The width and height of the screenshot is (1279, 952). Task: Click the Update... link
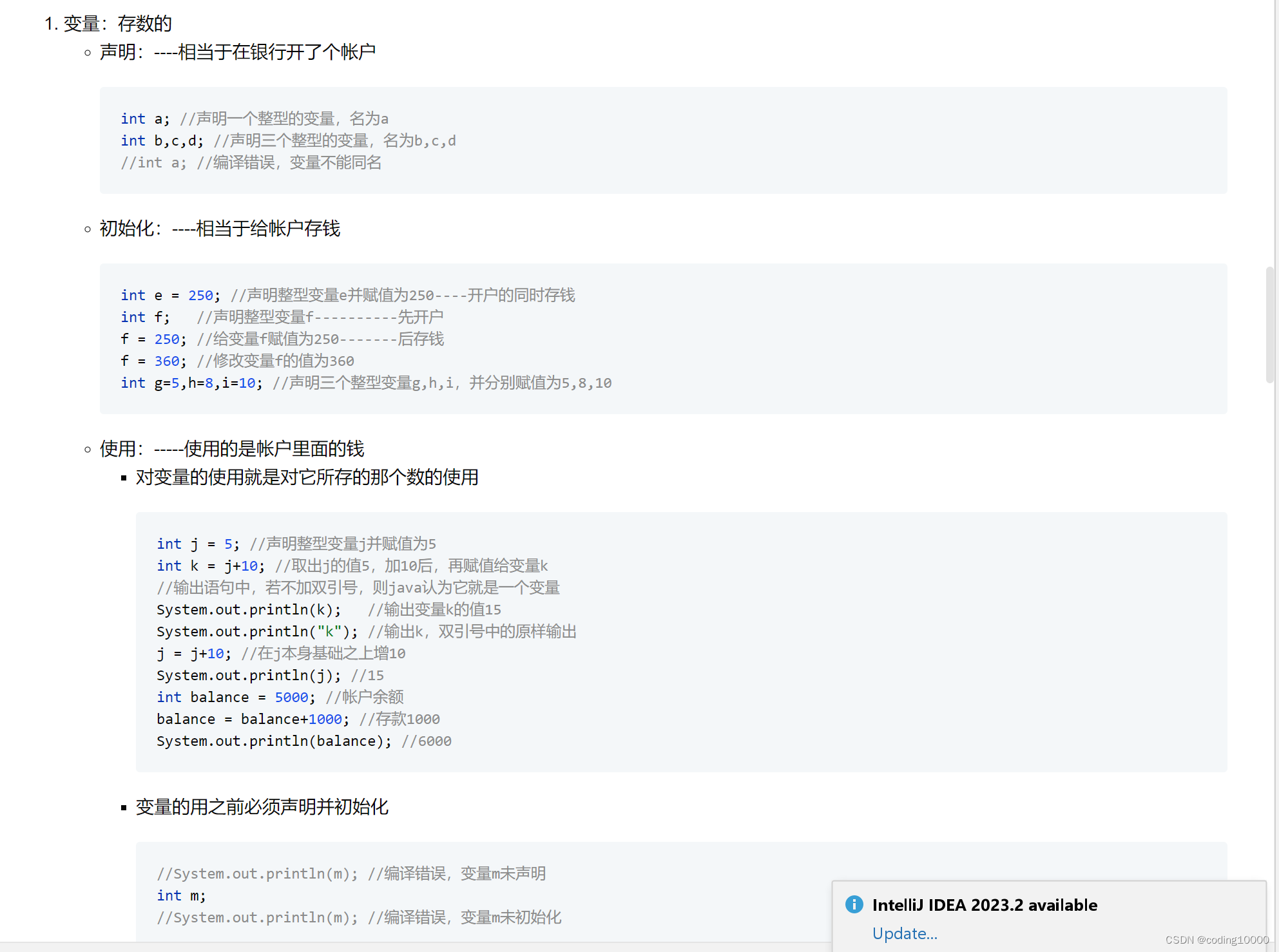pos(904,933)
